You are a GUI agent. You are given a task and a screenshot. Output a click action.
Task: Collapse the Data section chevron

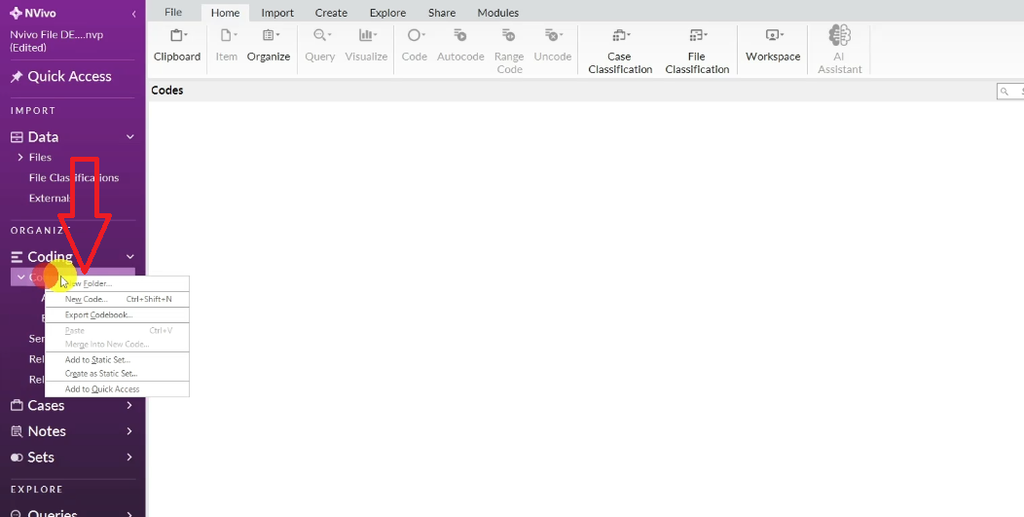[x=130, y=137]
